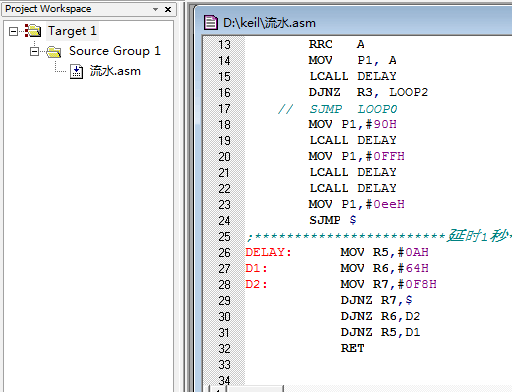The height and width of the screenshot is (392, 512).
Task: Select the Target 1 tree item
Action: (x=72, y=31)
